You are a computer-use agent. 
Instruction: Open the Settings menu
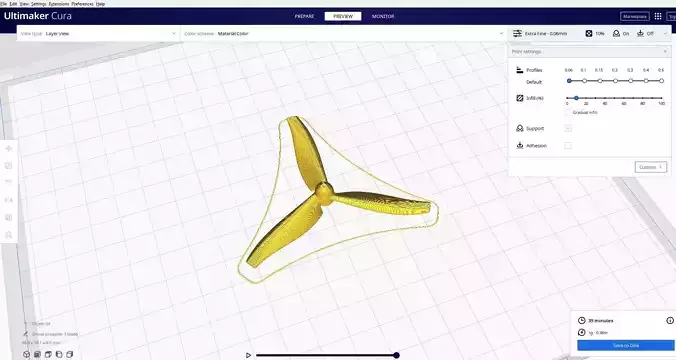(38, 3)
